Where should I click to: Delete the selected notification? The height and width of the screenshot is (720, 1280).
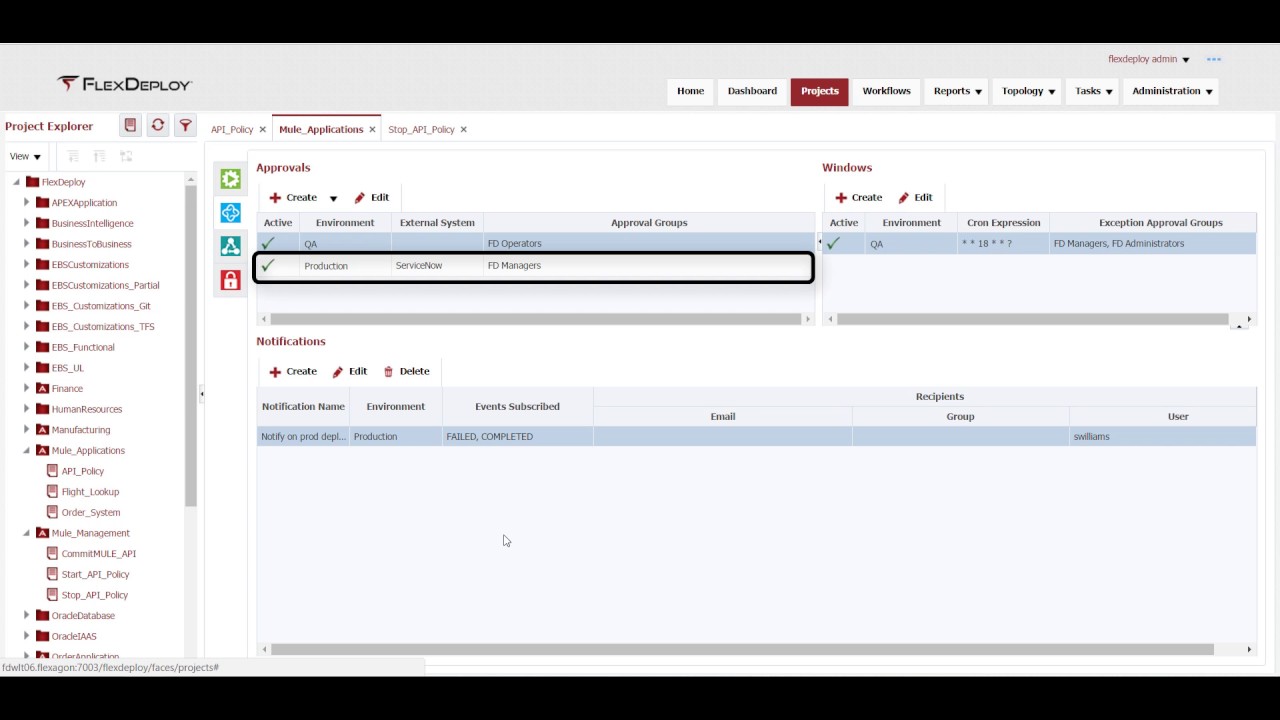[406, 371]
